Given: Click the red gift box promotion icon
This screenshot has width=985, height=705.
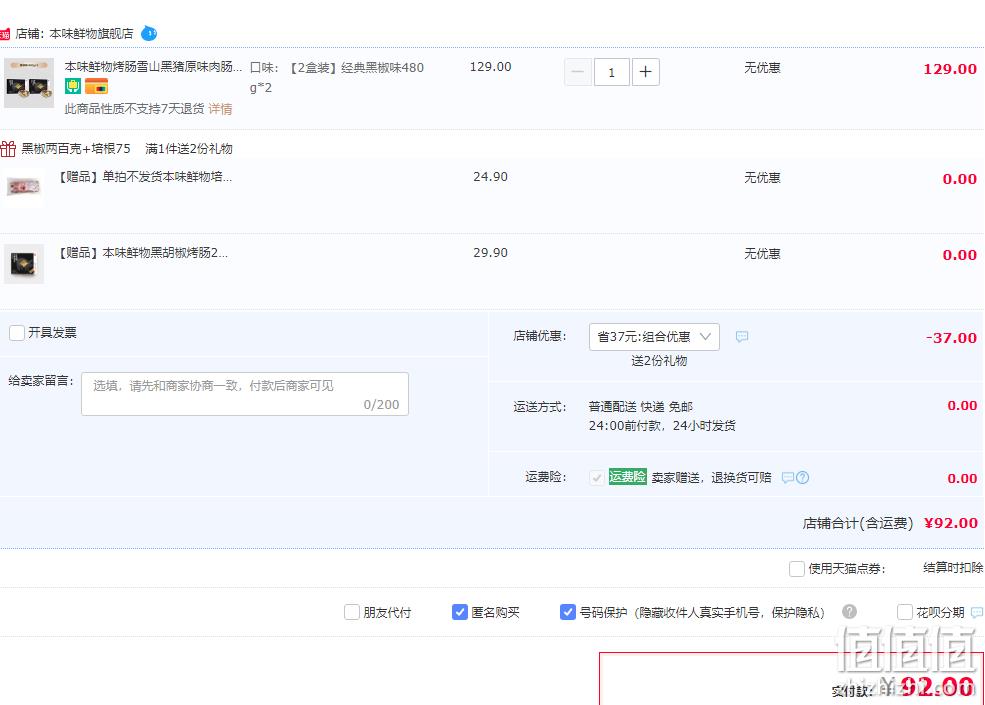Looking at the screenshot, I should click(8, 149).
